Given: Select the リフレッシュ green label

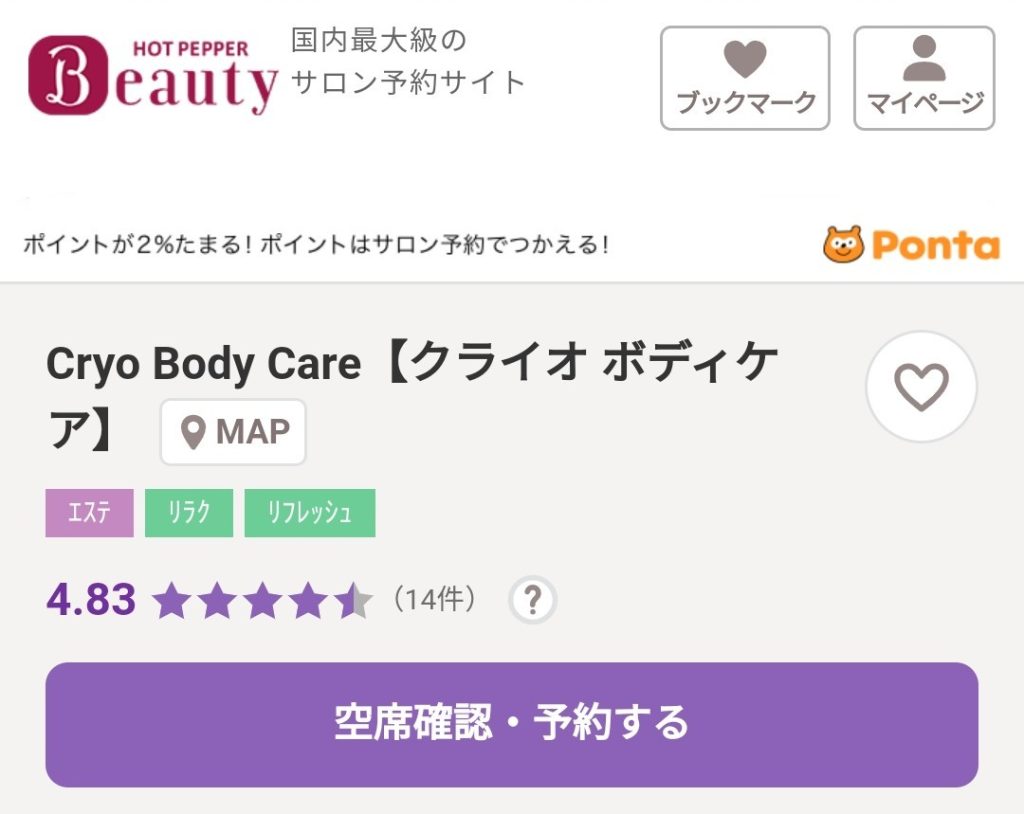Looking at the screenshot, I should [x=310, y=512].
